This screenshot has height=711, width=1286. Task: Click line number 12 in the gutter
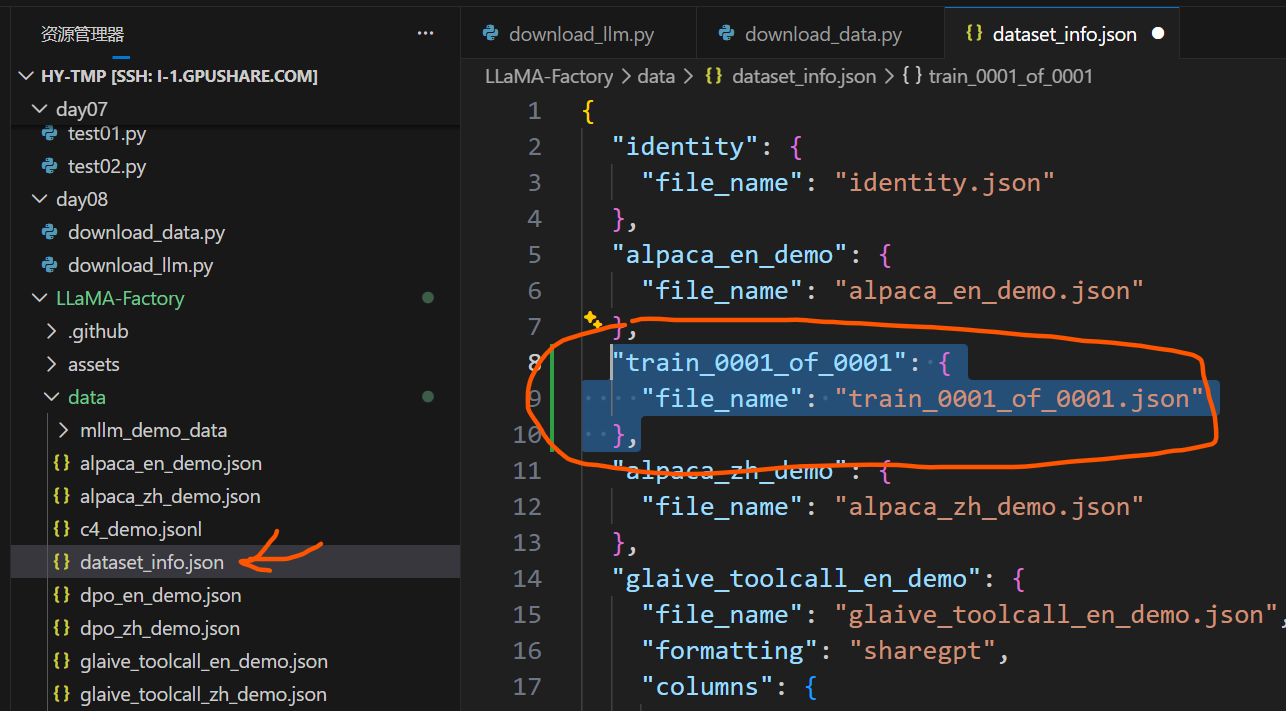[527, 507]
